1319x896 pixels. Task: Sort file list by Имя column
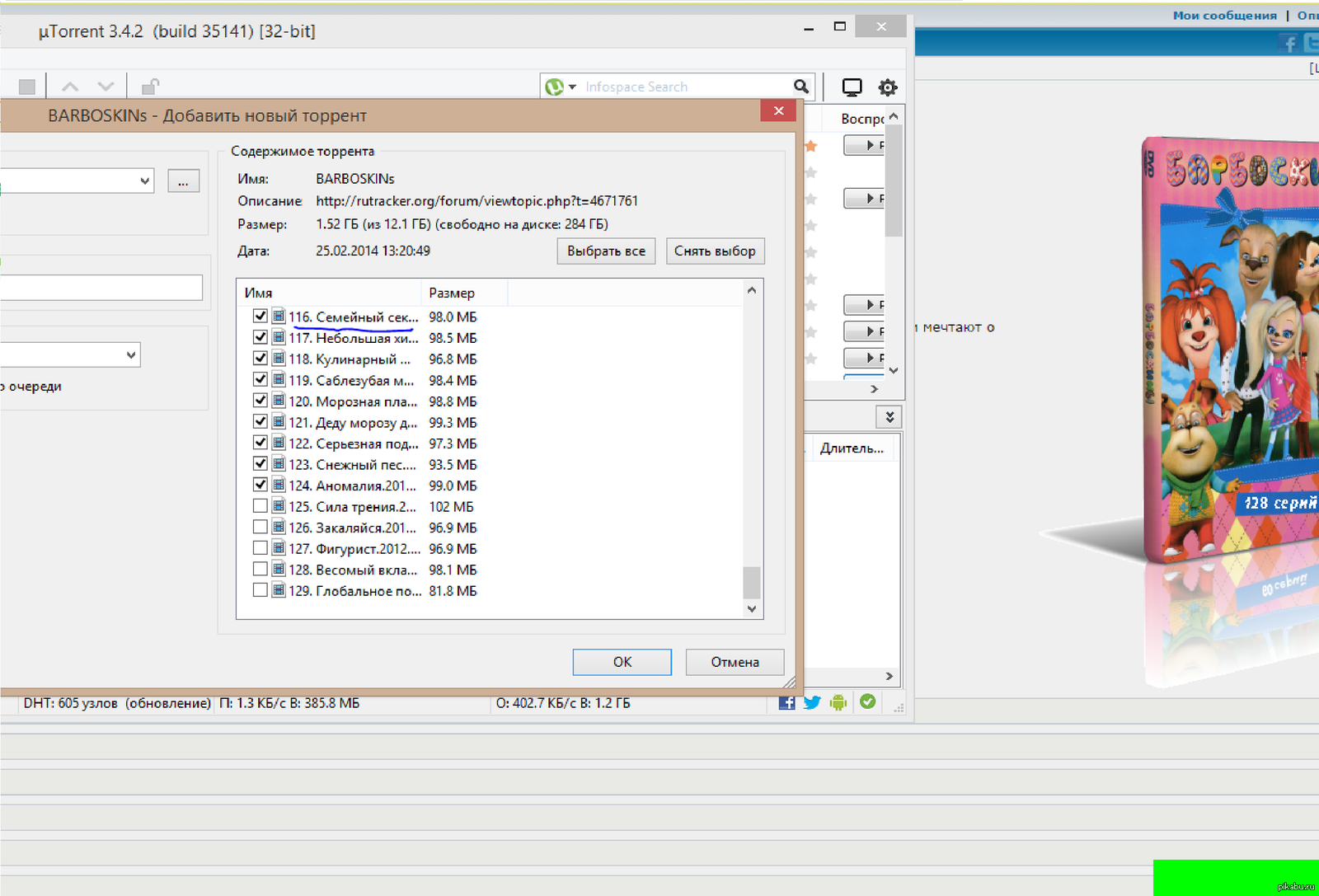tap(329, 293)
